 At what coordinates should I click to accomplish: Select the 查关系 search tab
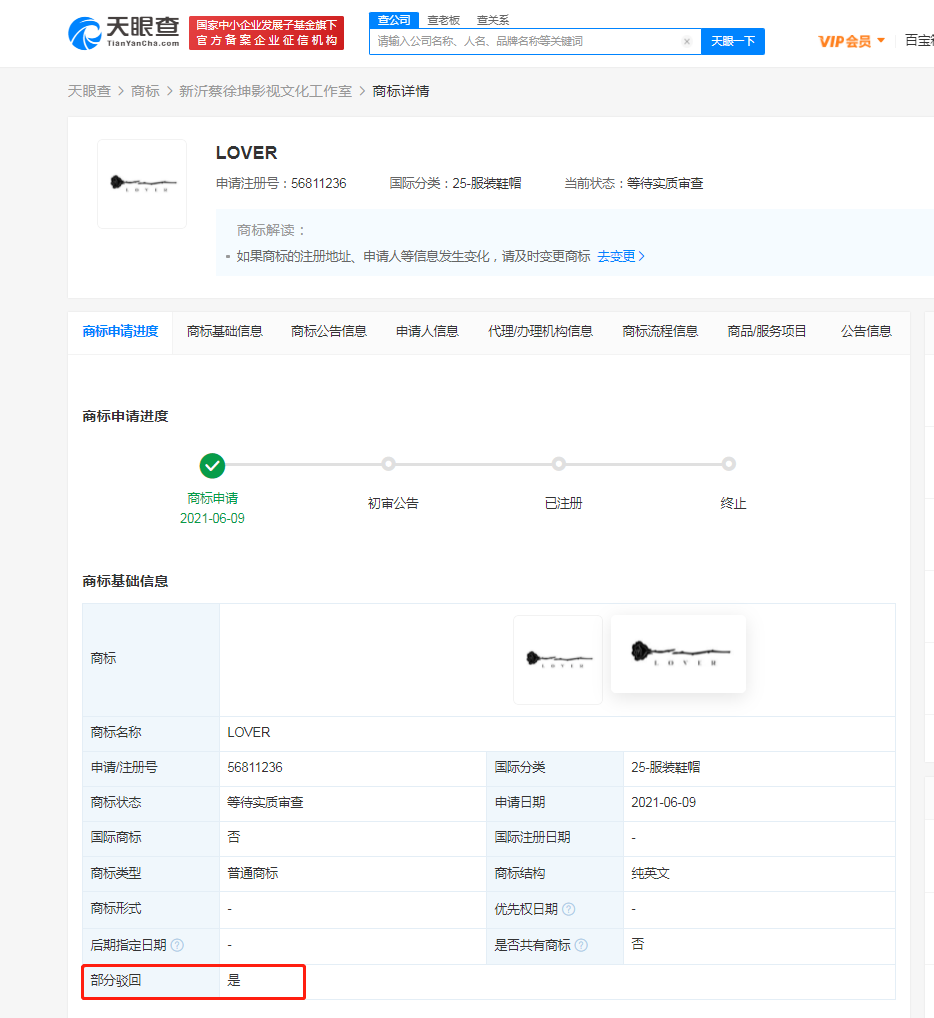(x=493, y=20)
